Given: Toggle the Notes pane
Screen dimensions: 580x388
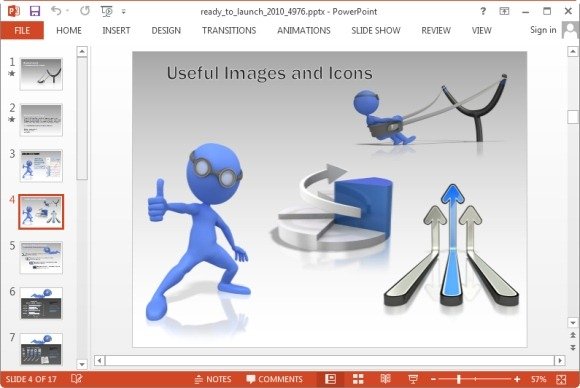Looking at the screenshot, I should (x=213, y=379).
